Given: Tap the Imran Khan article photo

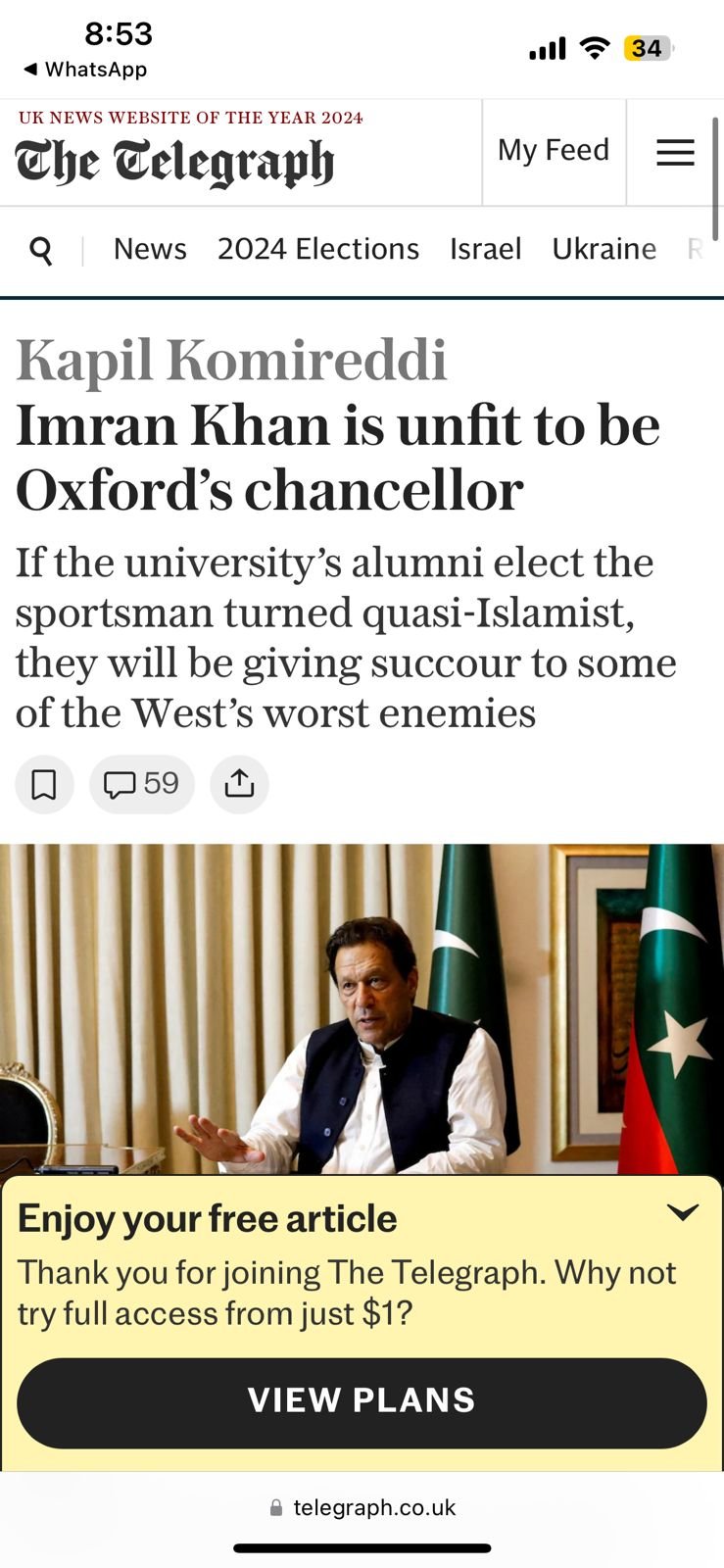Looking at the screenshot, I should pyautogui.click(x=362, y=1009).
